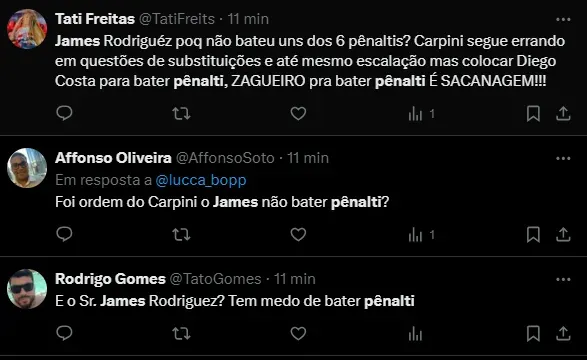
Task: Like Affonso Oliveira's tweet
Action: pos(298,235)
